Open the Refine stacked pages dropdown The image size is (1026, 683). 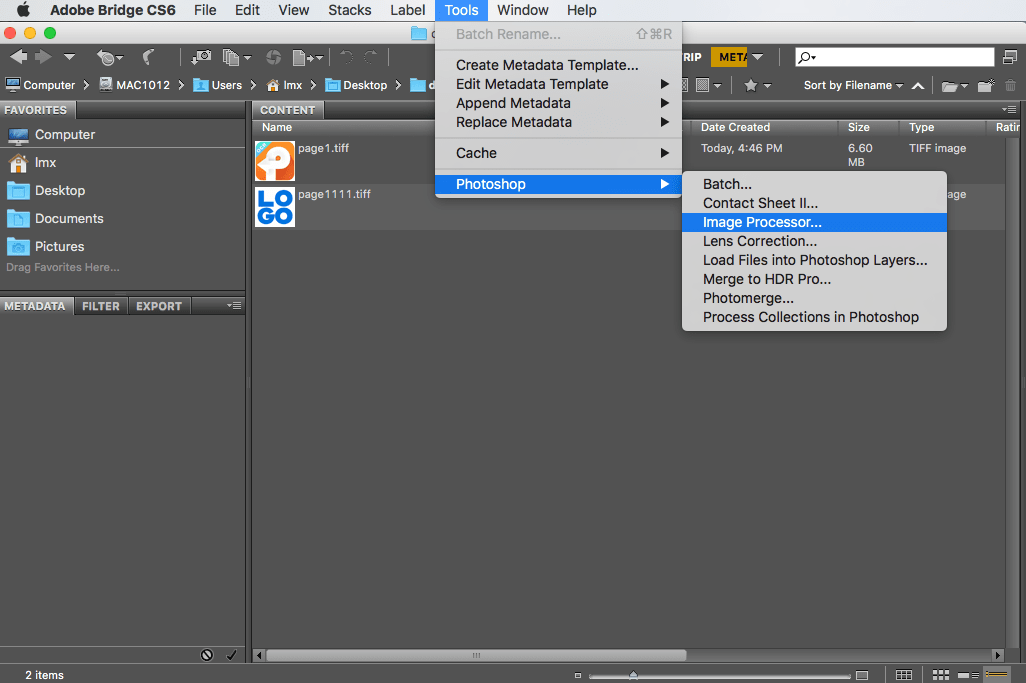coord(236,58)
